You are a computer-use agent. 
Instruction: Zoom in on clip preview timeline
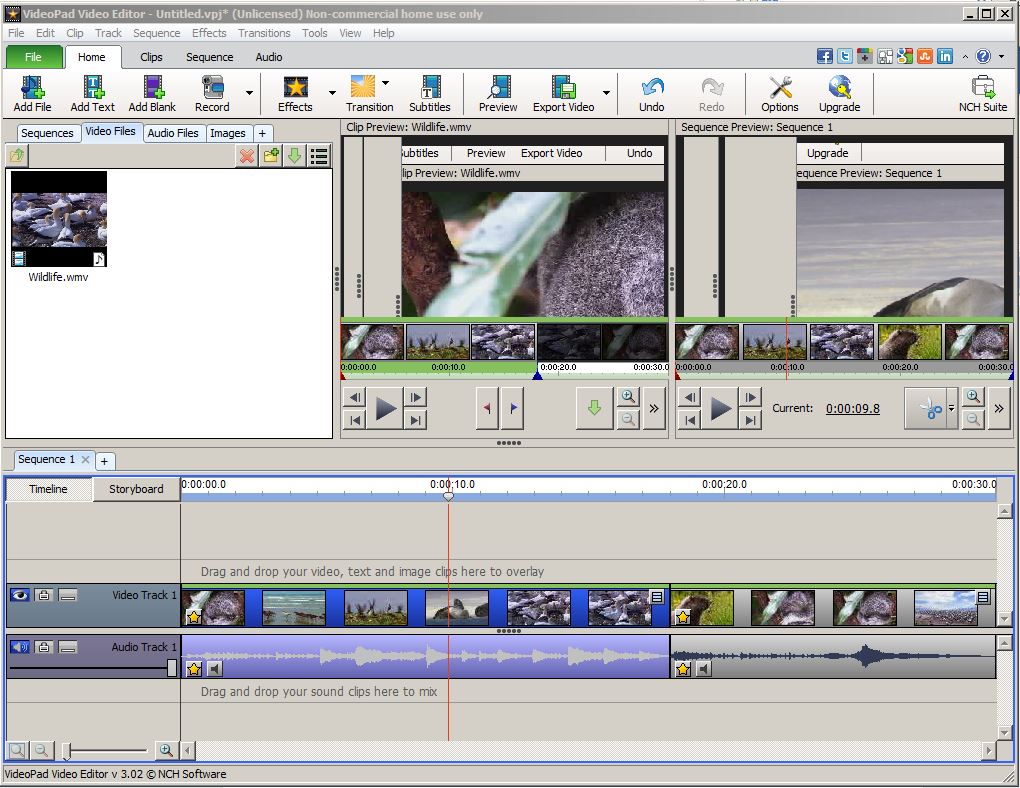(628, 396)
